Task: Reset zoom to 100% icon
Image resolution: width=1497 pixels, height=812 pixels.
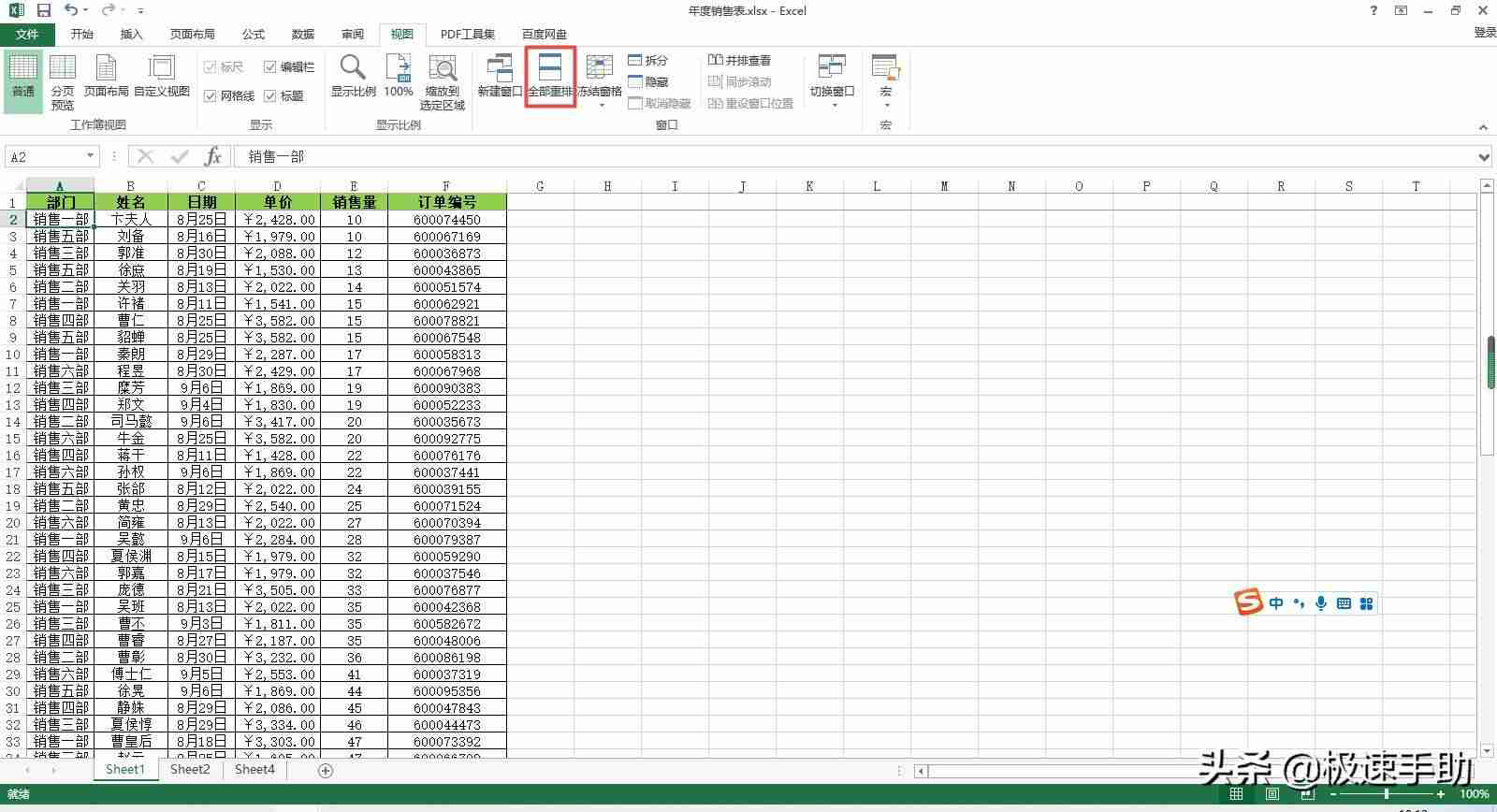Action: pyautogui.click(x=399, y=77)
